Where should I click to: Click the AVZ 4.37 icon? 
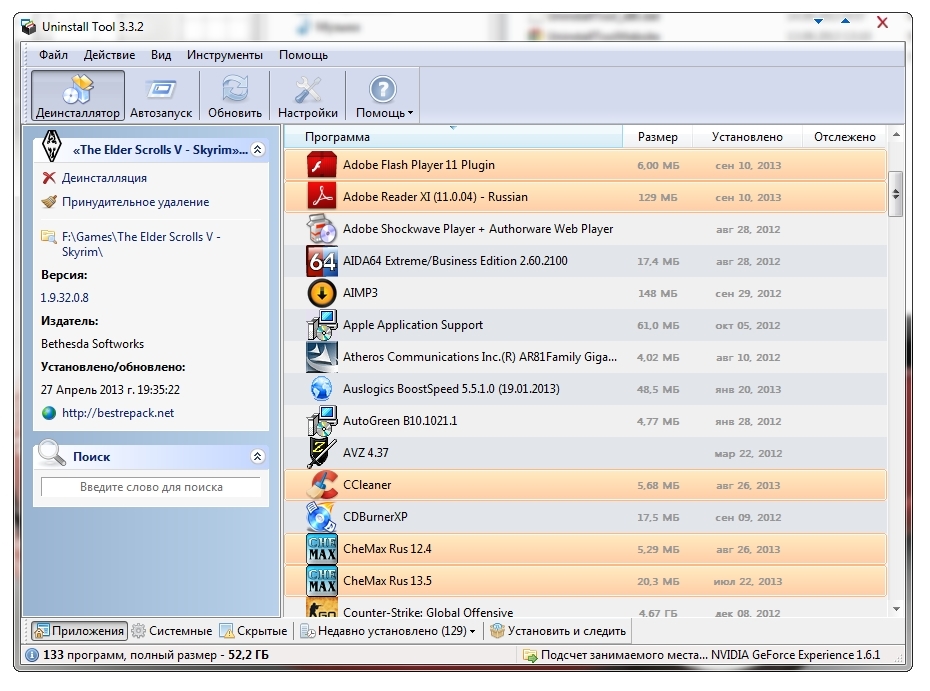(x=322, y=453)
